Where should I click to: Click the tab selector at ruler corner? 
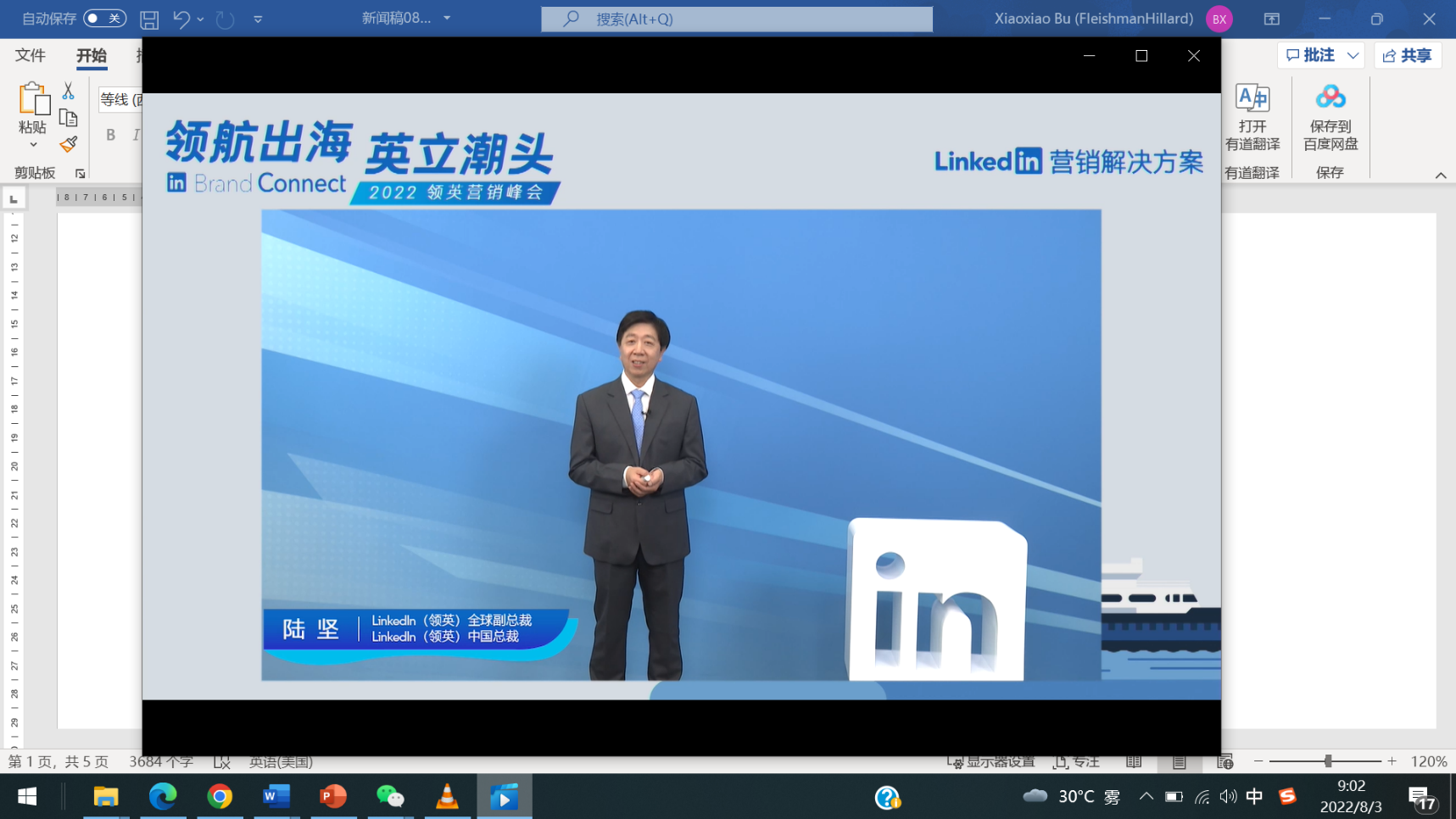(x=14, y=198)
